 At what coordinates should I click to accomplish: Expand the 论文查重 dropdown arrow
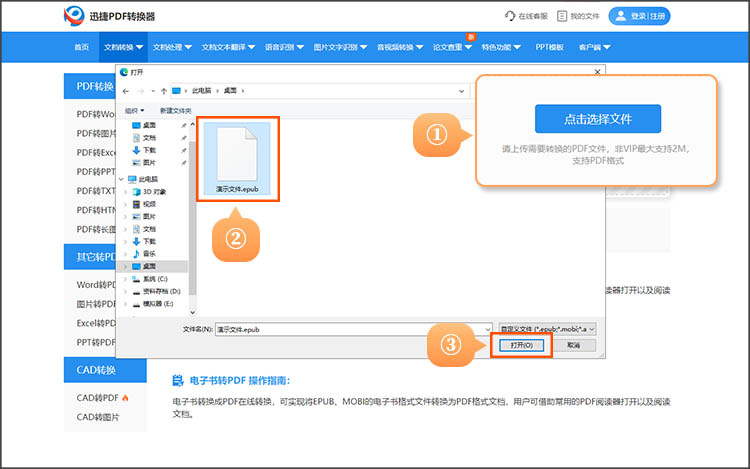pos(468,47)
